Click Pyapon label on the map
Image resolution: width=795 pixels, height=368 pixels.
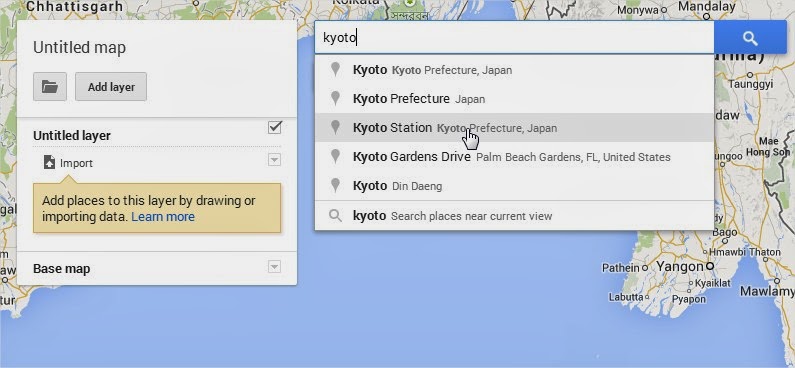click(690, 299)
